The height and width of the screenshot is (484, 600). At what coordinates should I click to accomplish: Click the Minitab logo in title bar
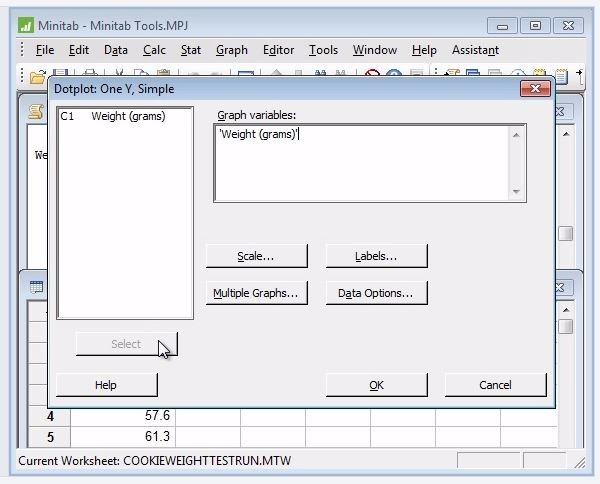click(x=26, y=26)
